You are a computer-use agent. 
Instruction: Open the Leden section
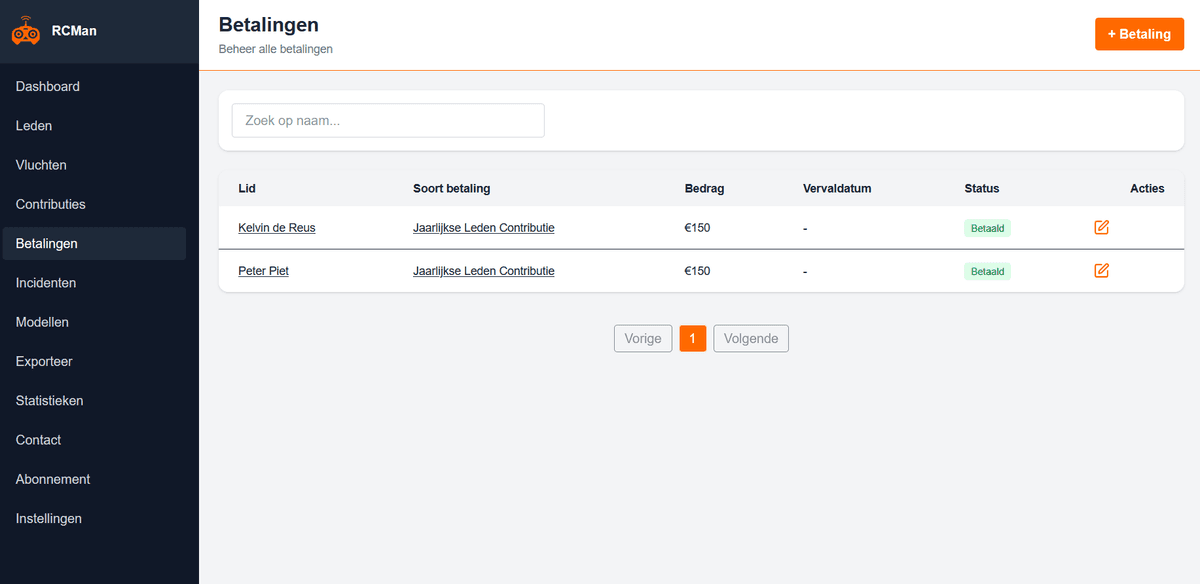(x=33, y=125)
